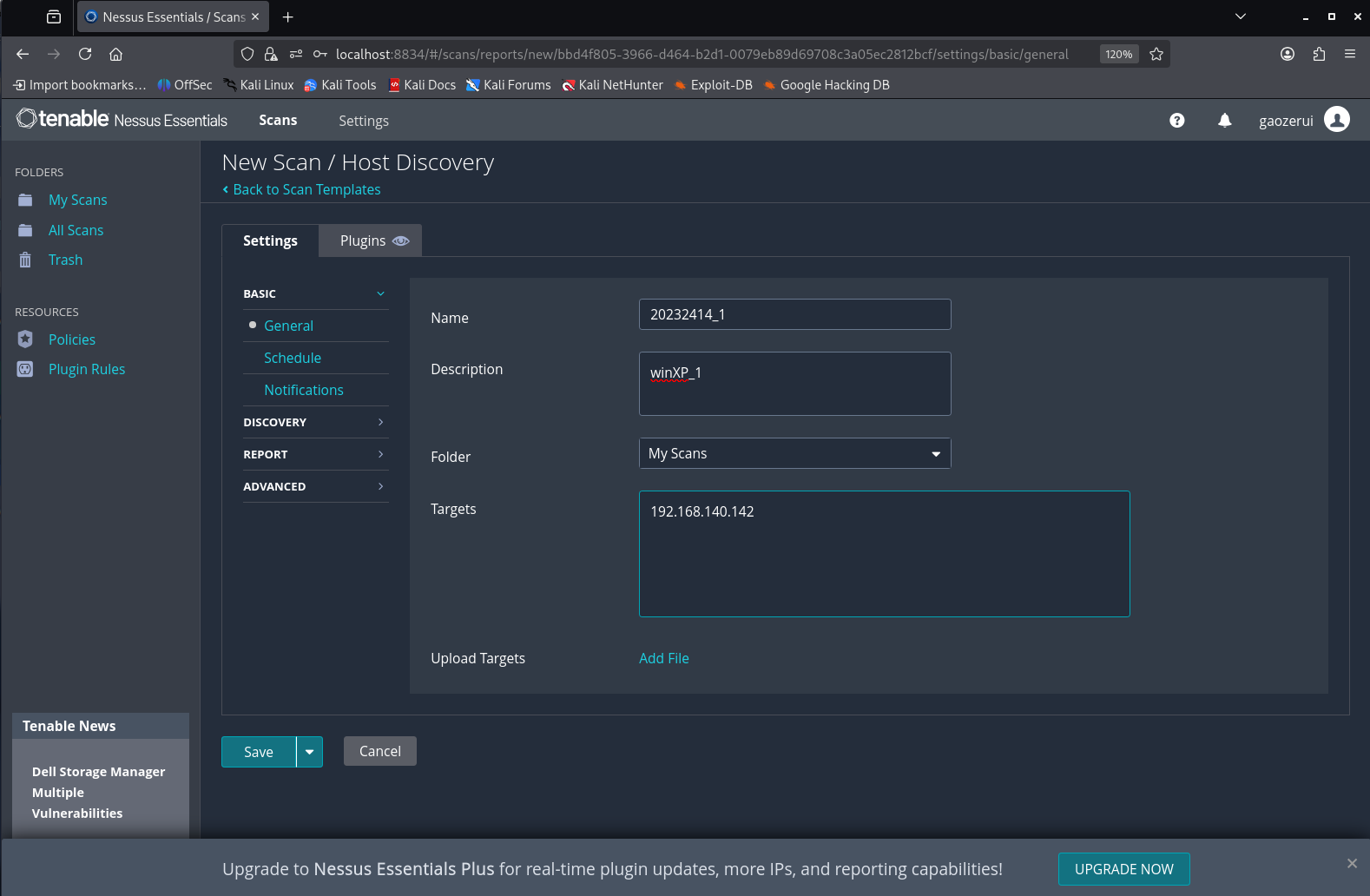Open the help question mark icon
Image resolution: width=1370 pixels, height=896 pixels.
point(1176,121)
